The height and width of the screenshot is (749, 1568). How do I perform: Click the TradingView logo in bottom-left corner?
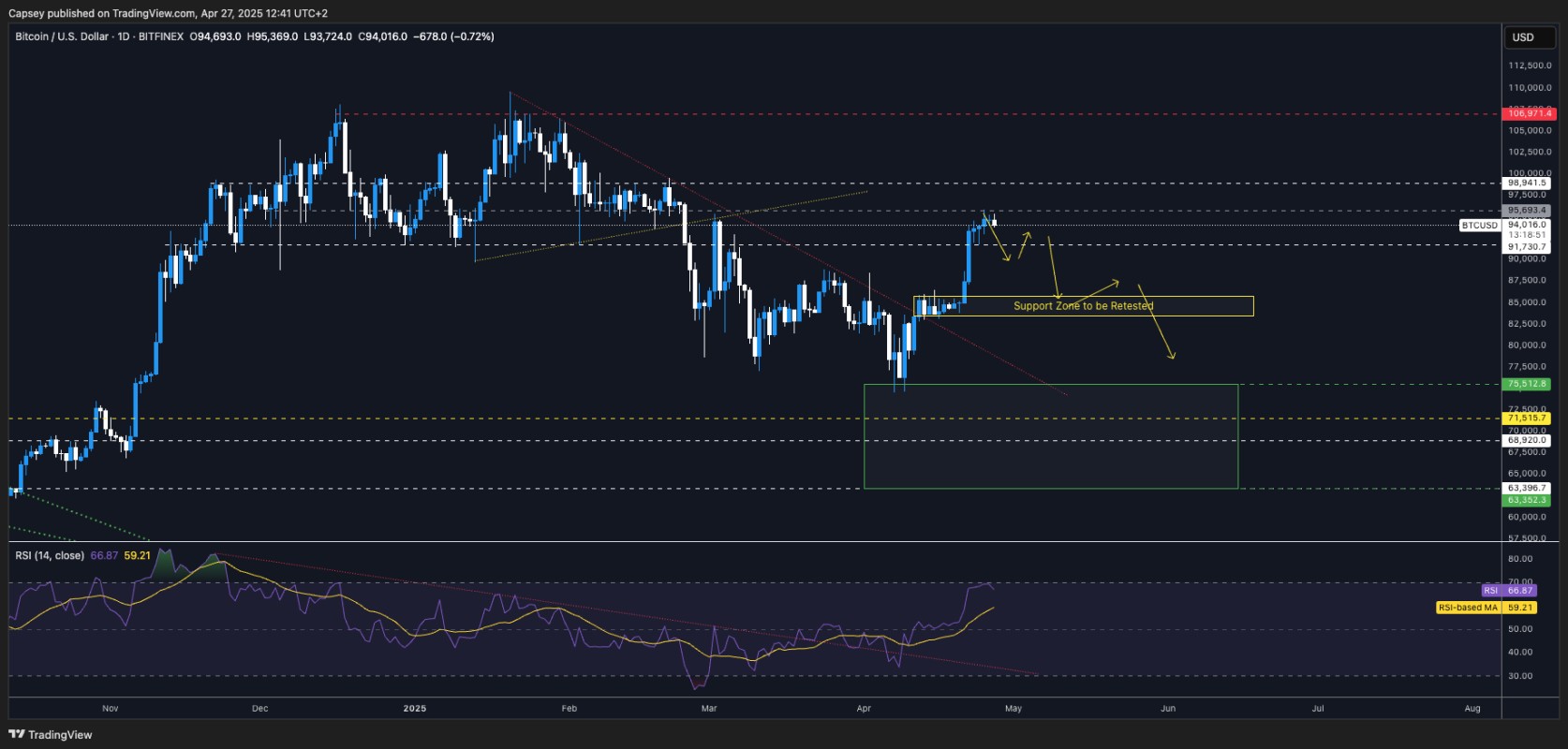(51, 735)
